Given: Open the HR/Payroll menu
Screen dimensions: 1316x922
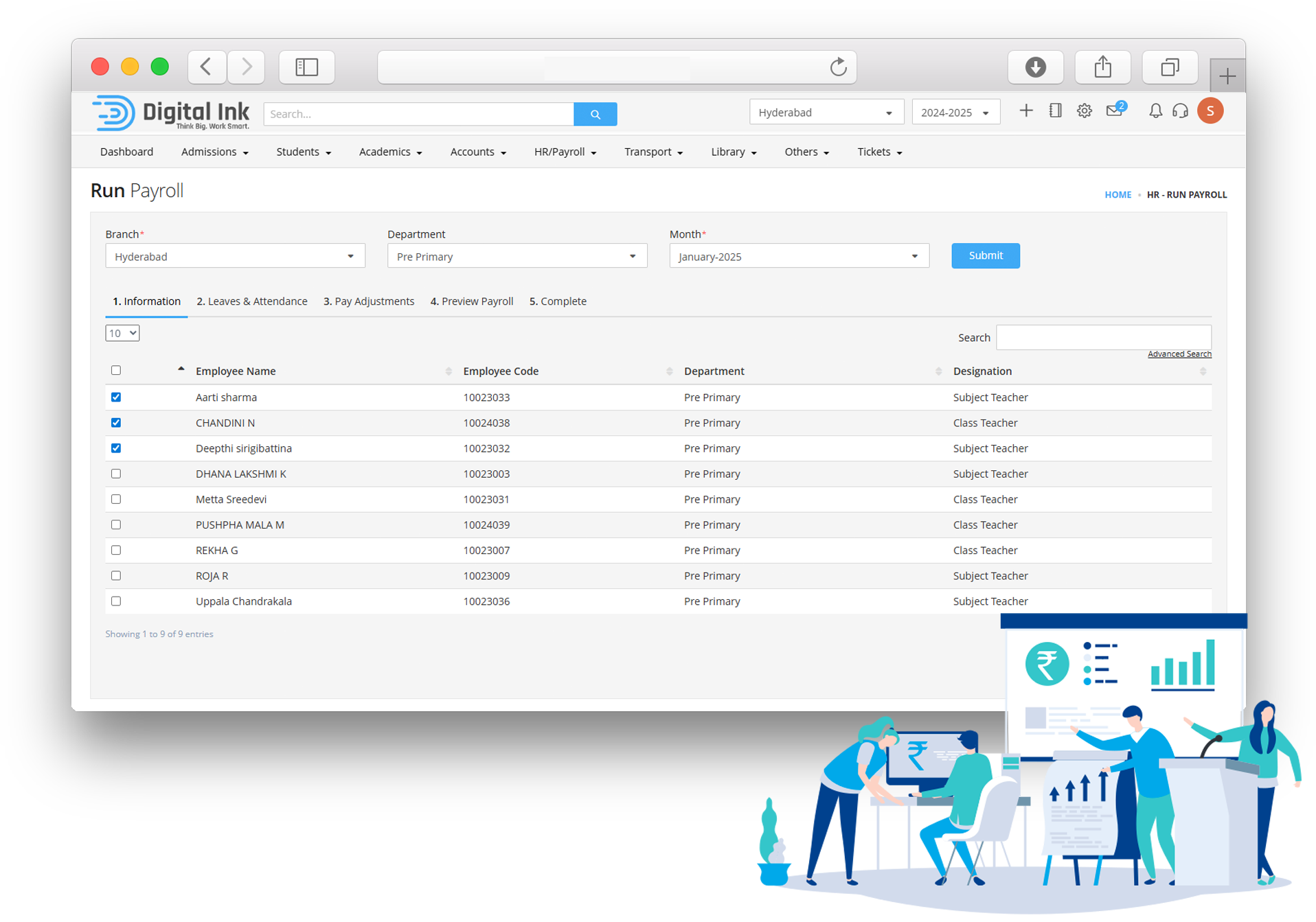Looking at the screenshot, I should (565, 152).
